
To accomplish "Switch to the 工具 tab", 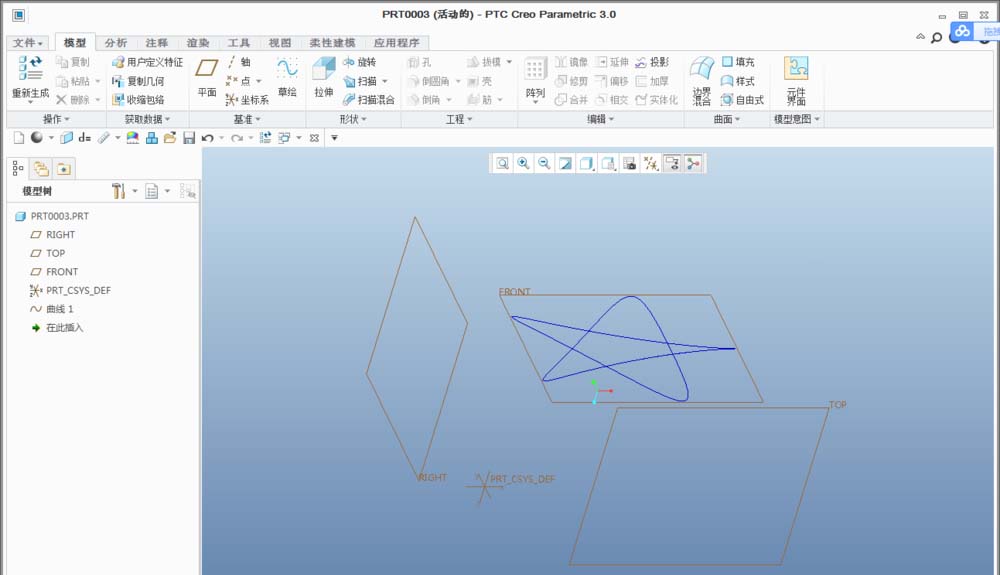I will 239,43.
